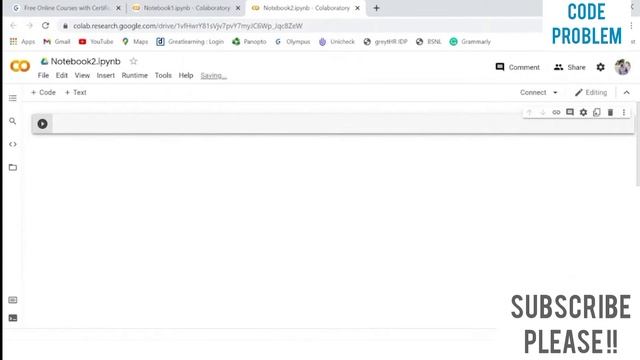Go forward in browser history

coord(29,26)
